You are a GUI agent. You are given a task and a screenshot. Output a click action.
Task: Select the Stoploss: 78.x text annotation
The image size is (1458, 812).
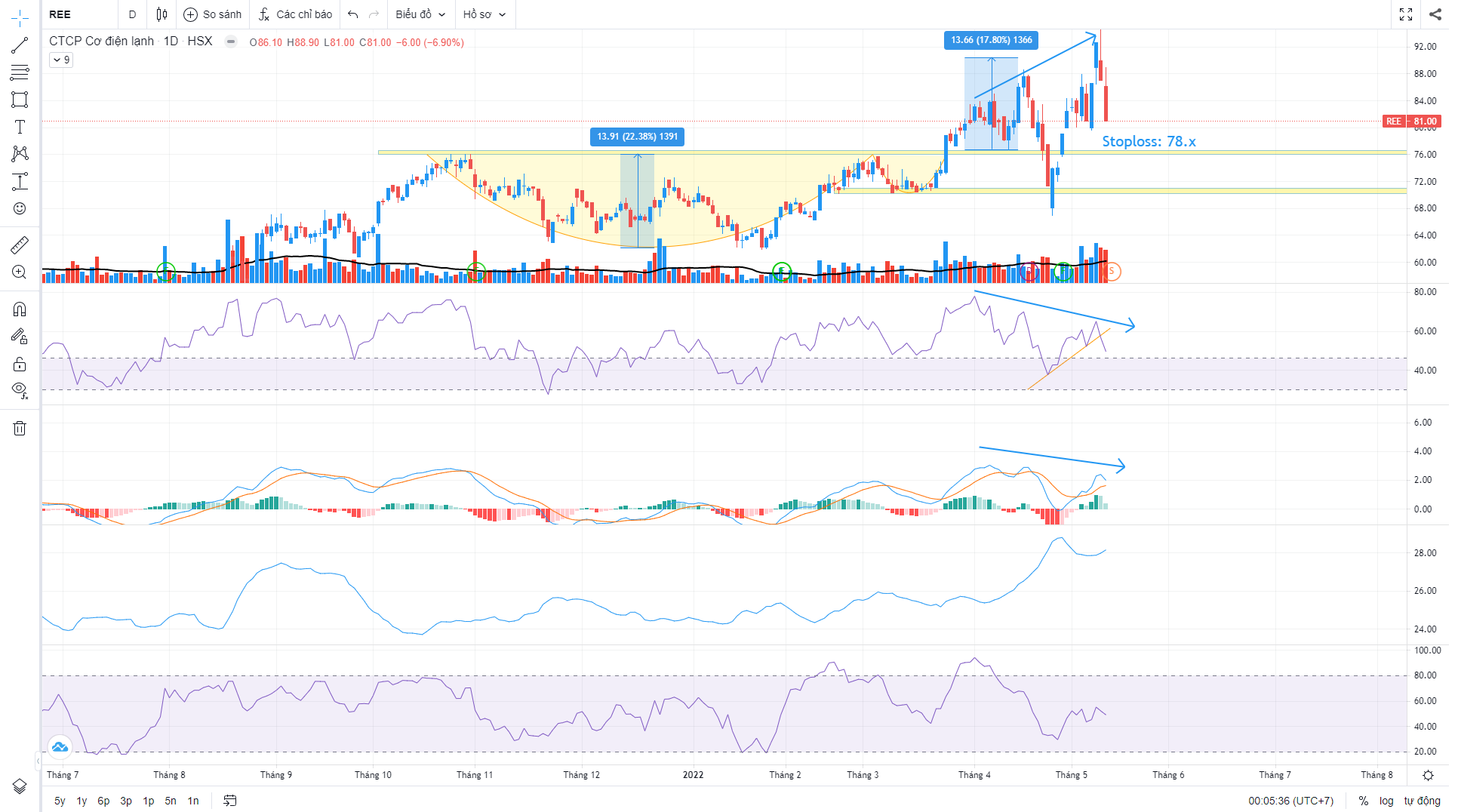coord(1149,141)
